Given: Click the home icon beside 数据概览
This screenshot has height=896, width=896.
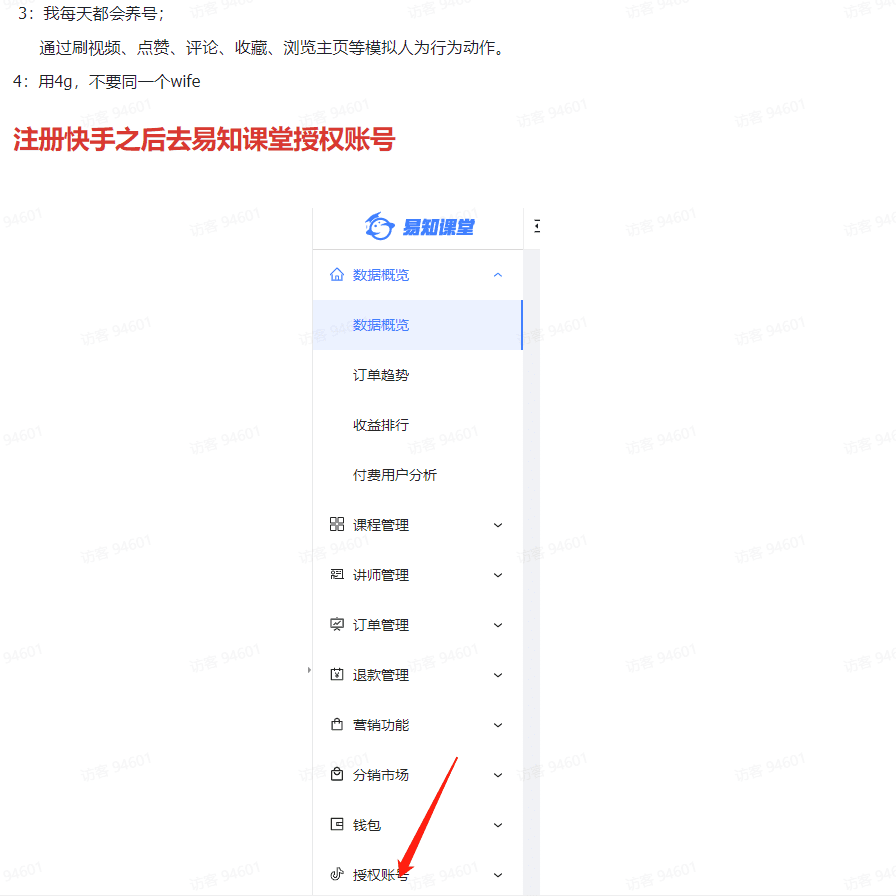Looking at the screenshot, I should pos(337,275).
